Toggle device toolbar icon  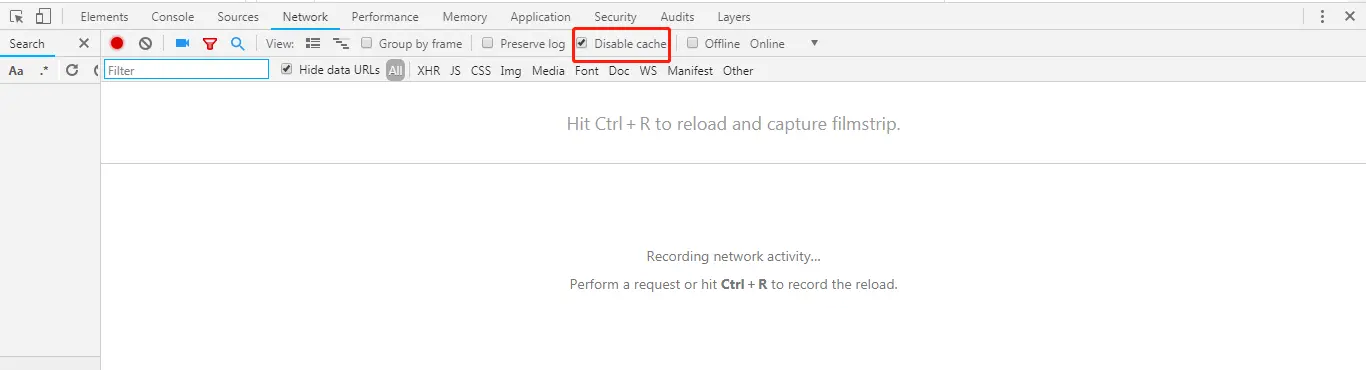coord(43,16)
